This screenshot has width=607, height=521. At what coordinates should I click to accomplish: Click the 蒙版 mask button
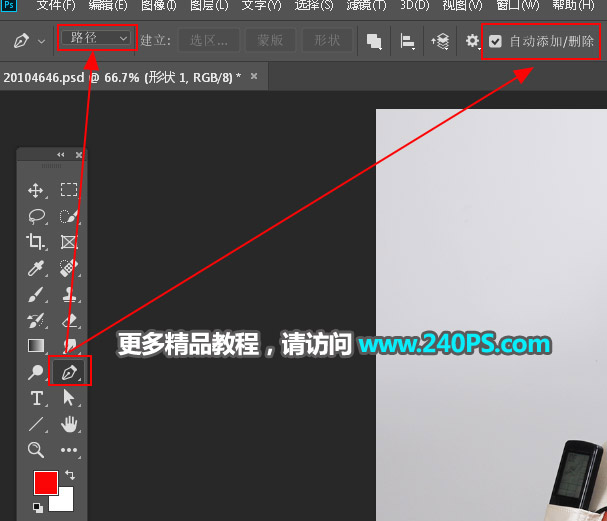click(x=270, y=40)
